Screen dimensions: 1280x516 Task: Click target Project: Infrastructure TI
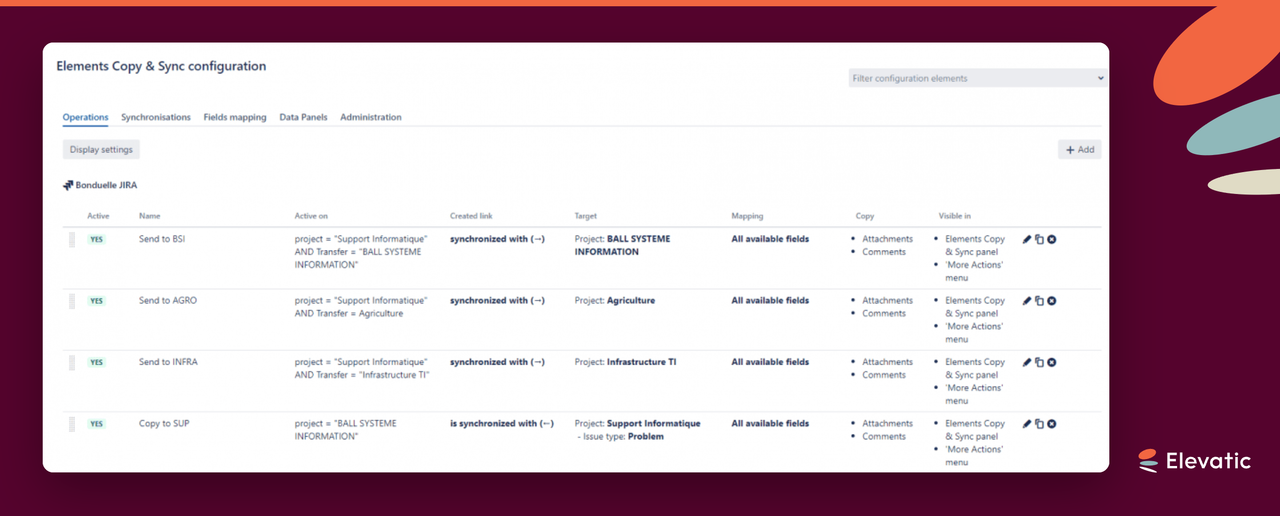tap(625, 362)
